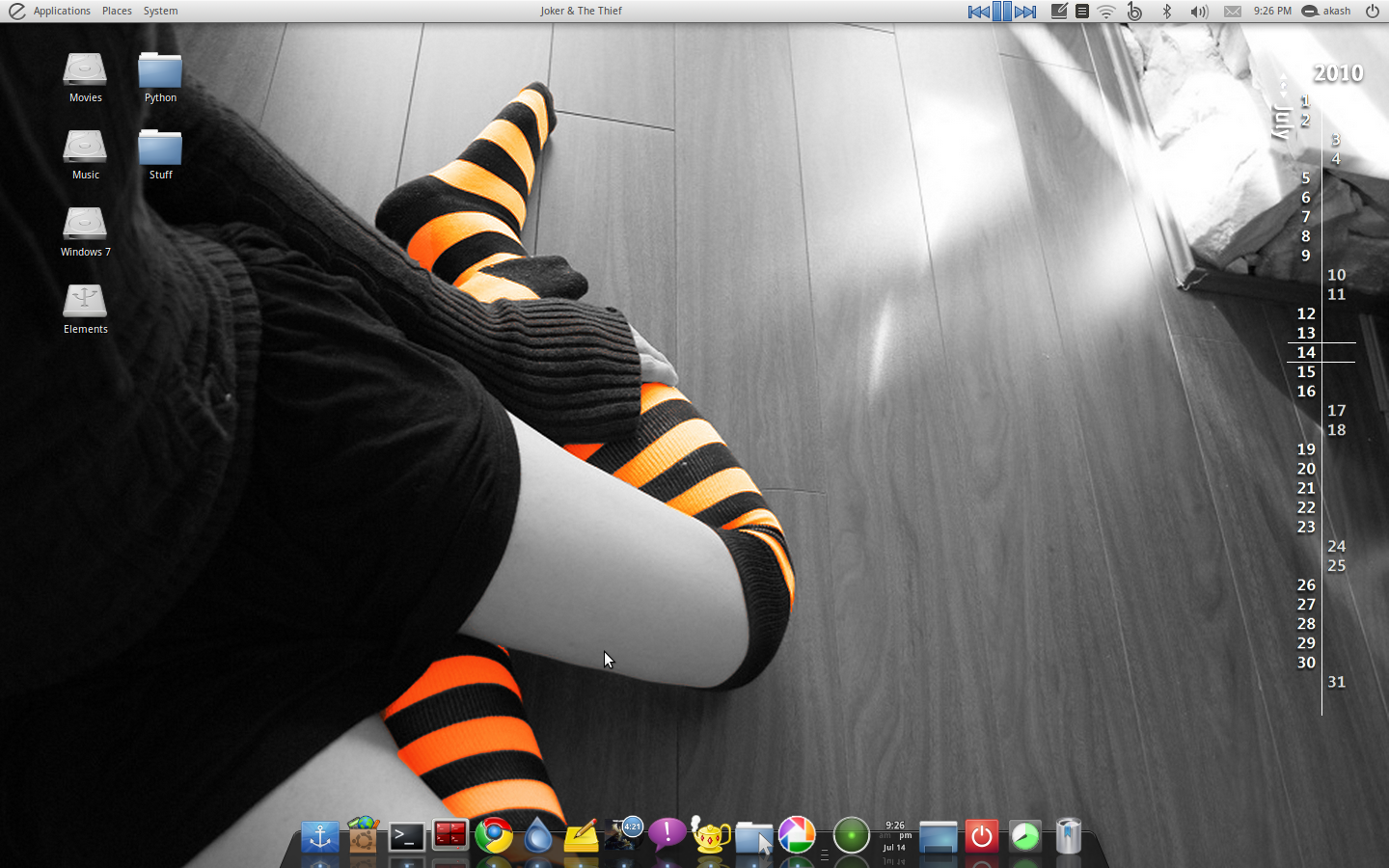Select the Stuff folder on desktop
1389x868 pixels.
[160, 154]
